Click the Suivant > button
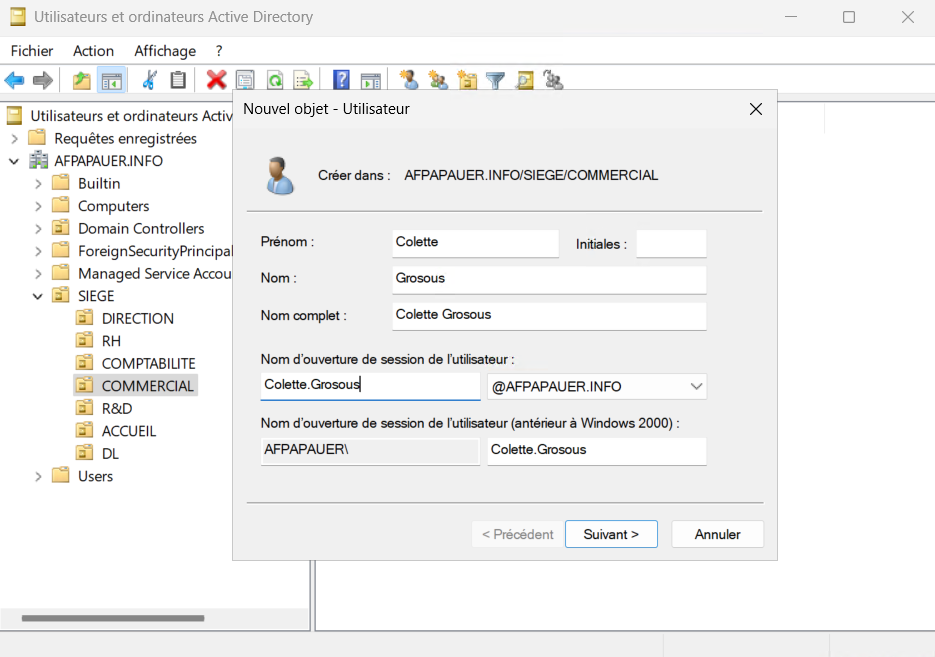 610,534
